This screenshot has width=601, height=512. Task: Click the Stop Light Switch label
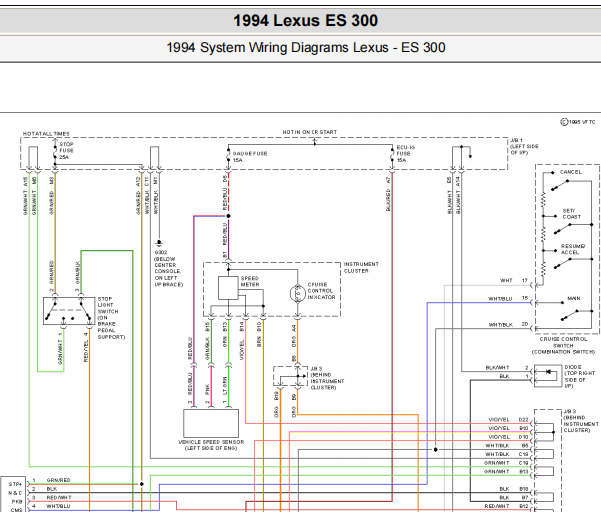coord(111,318)
